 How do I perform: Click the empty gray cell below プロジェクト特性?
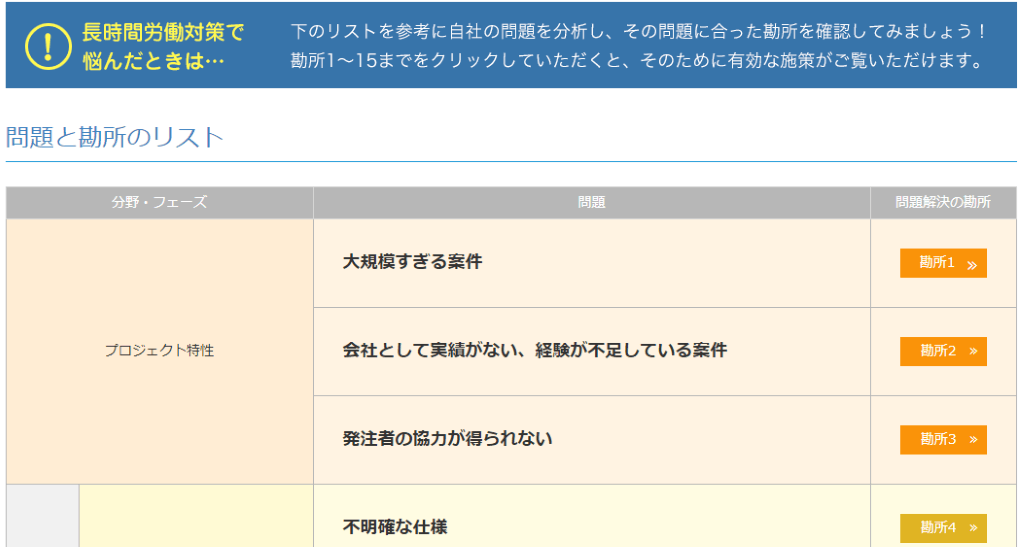coord(42,517)
